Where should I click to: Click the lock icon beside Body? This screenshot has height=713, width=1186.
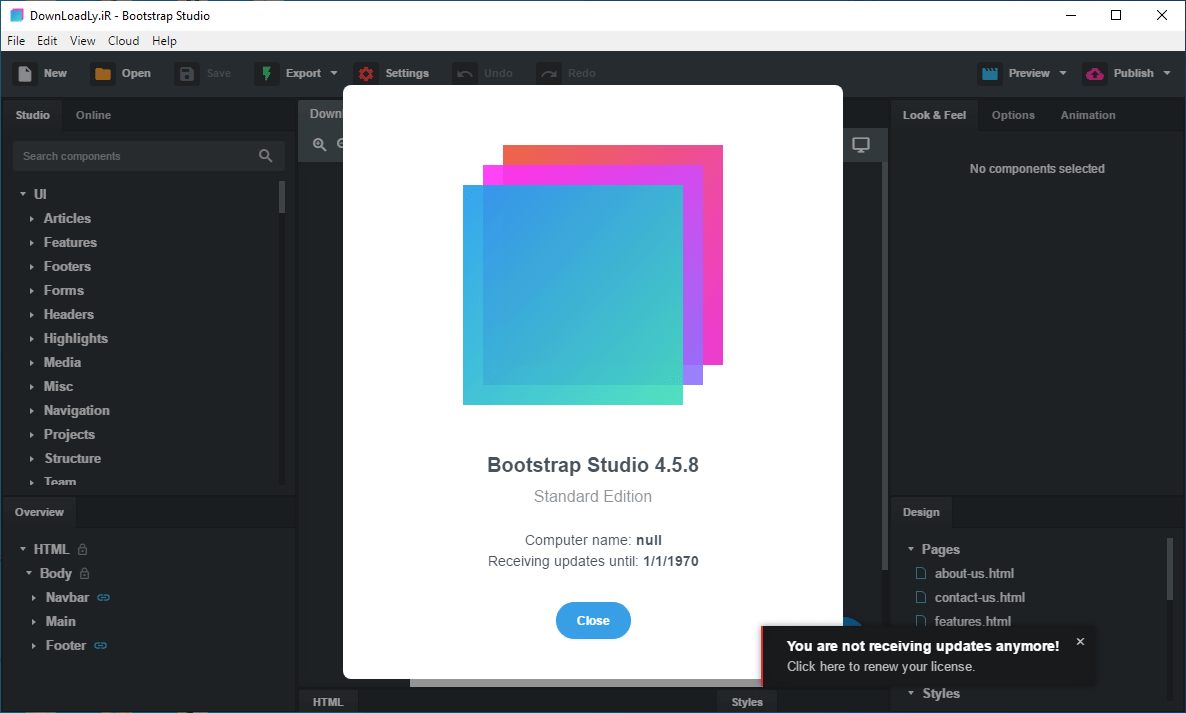(85, 574)
